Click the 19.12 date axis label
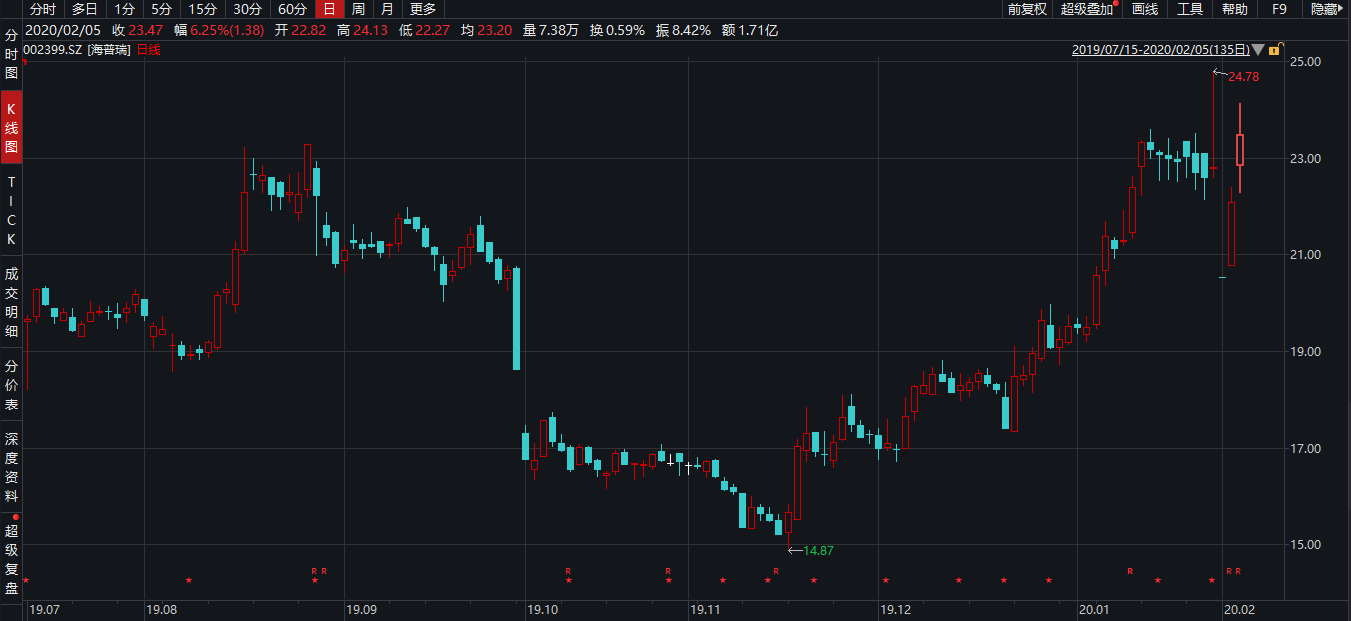The width and height of the screenshot is (1351, 621). 894,609
